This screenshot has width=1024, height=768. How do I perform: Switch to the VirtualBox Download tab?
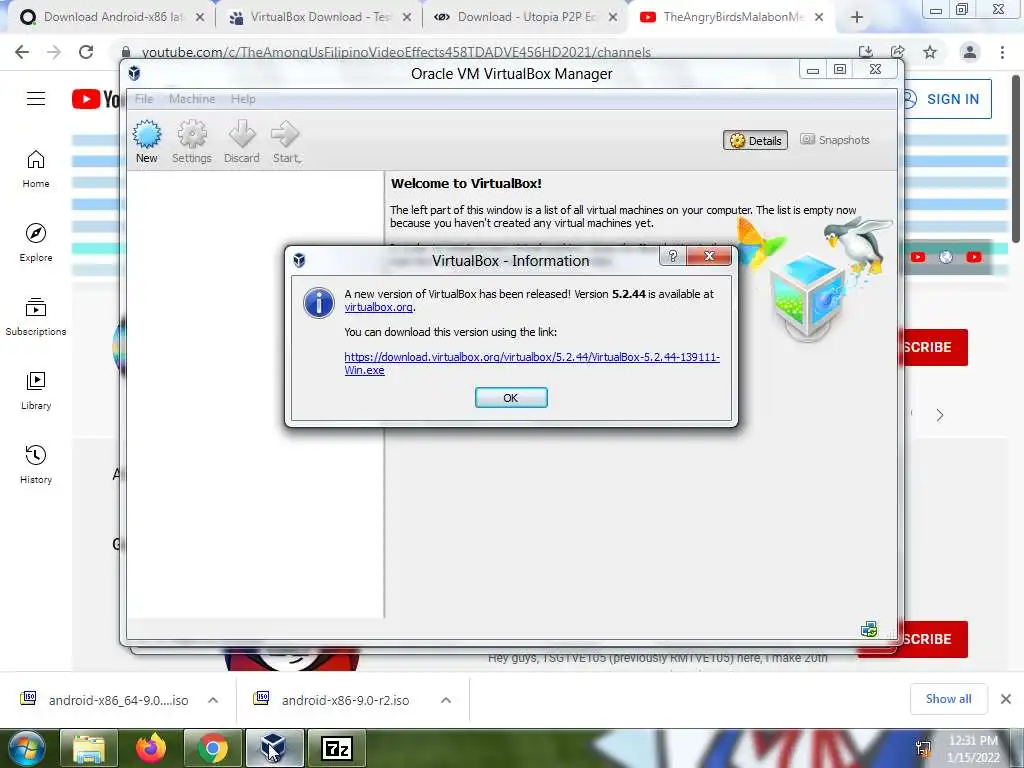(320, 17)
